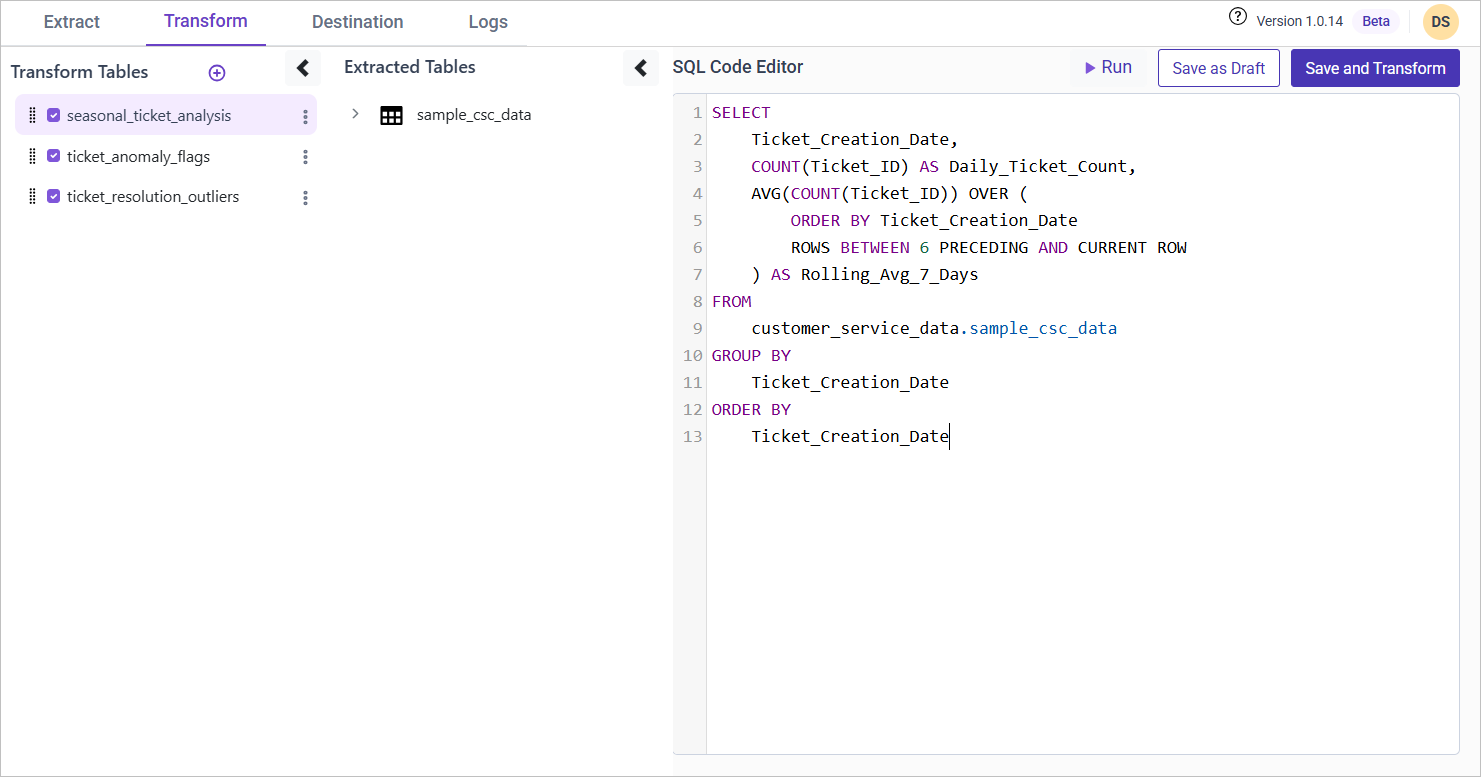Disable the ticket_resolution_outliers checkbox
The width and height of the screenshot is (1481, 777).
(x=54, y=197)
